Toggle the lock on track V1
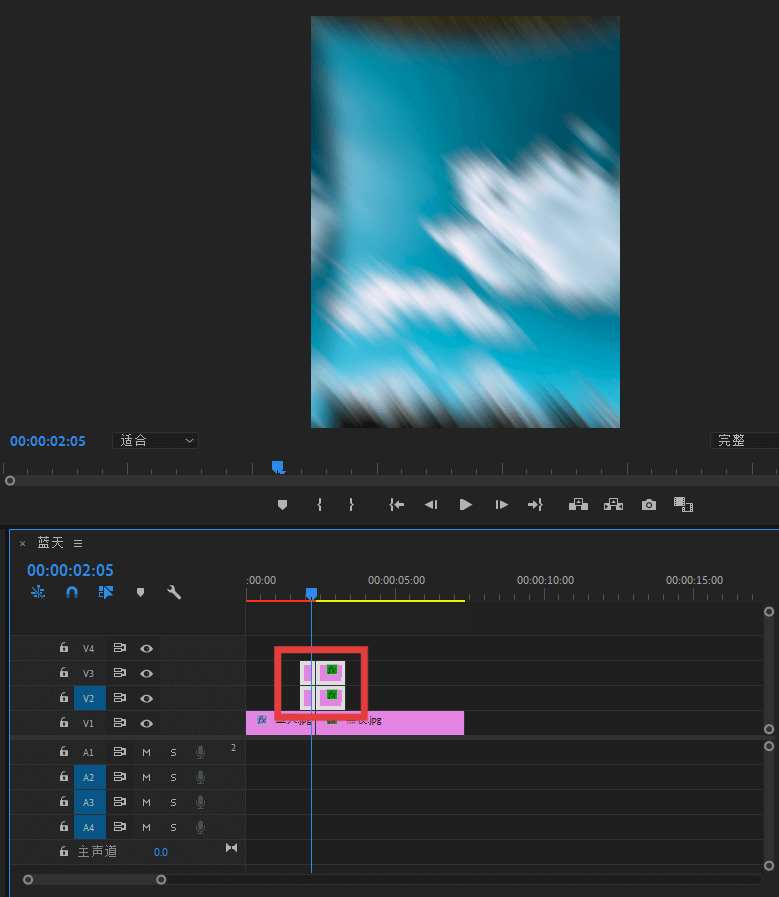 (64, 723)
